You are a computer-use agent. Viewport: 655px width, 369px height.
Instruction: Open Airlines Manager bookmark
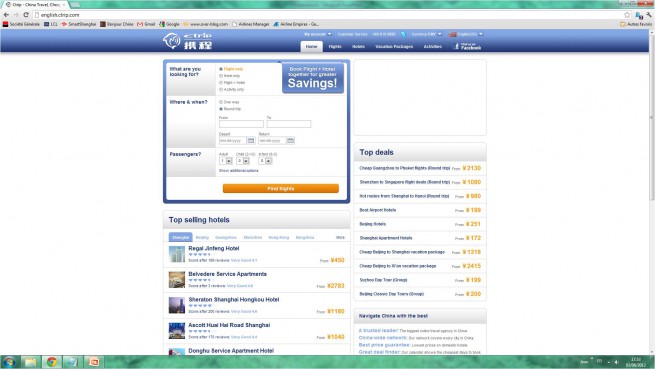click(x=251, y=24)
